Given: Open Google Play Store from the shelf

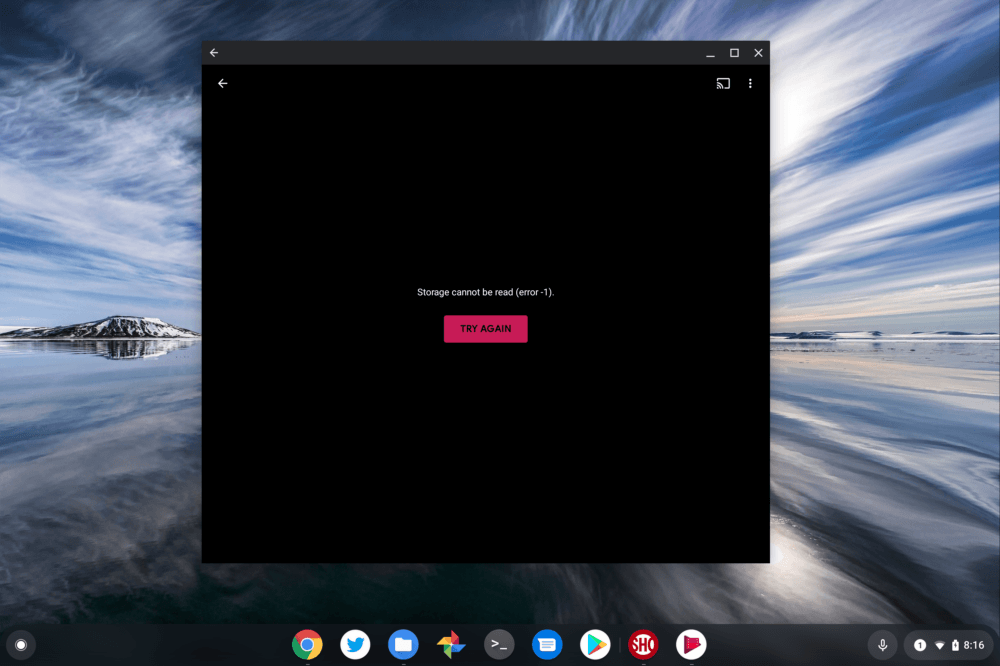Looking at the screenshot, I should coord(595,645).
